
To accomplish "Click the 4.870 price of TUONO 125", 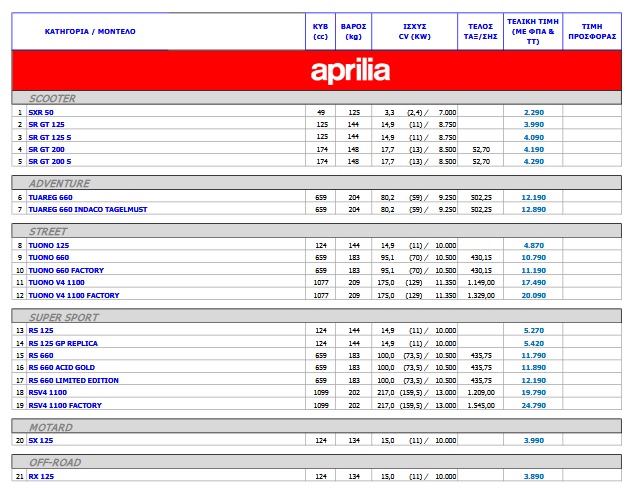I will [534, 245].
